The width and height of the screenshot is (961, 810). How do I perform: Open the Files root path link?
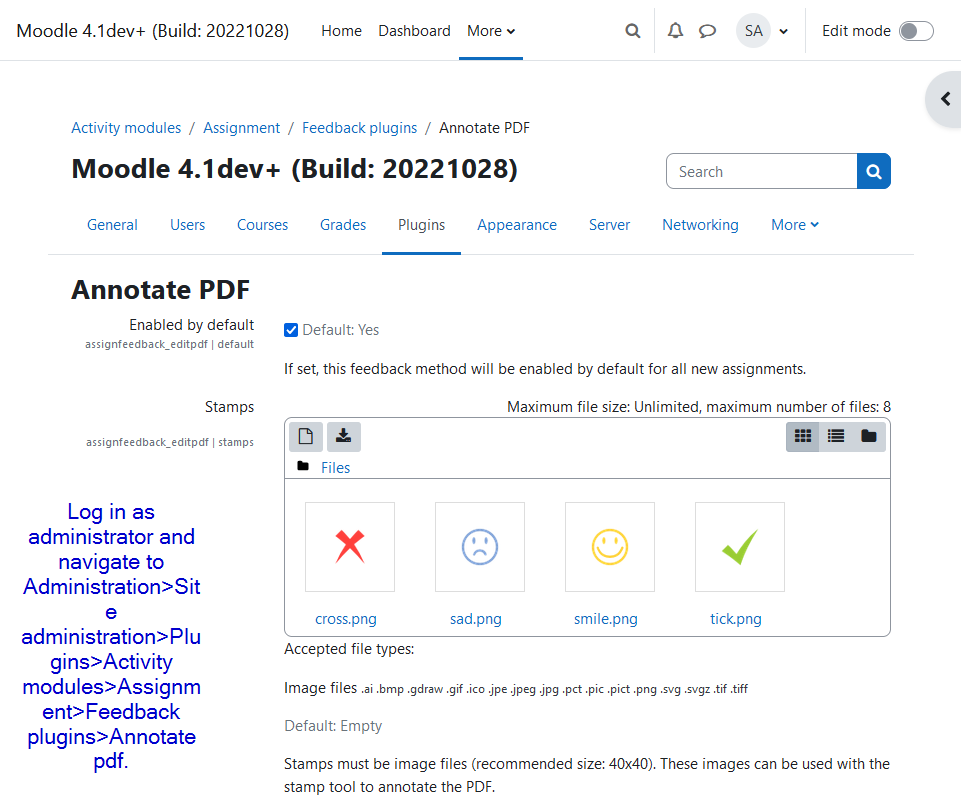click(335, 467)
